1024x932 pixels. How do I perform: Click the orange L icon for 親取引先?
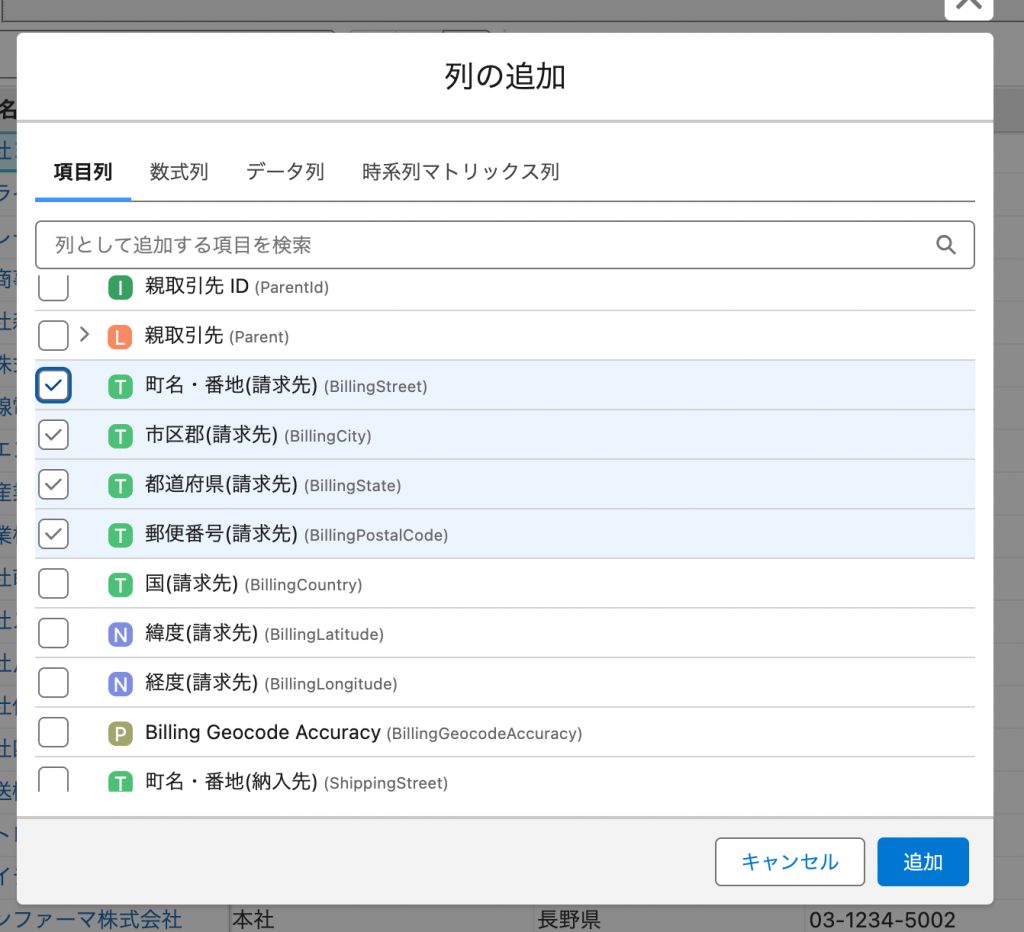[120, 337]
